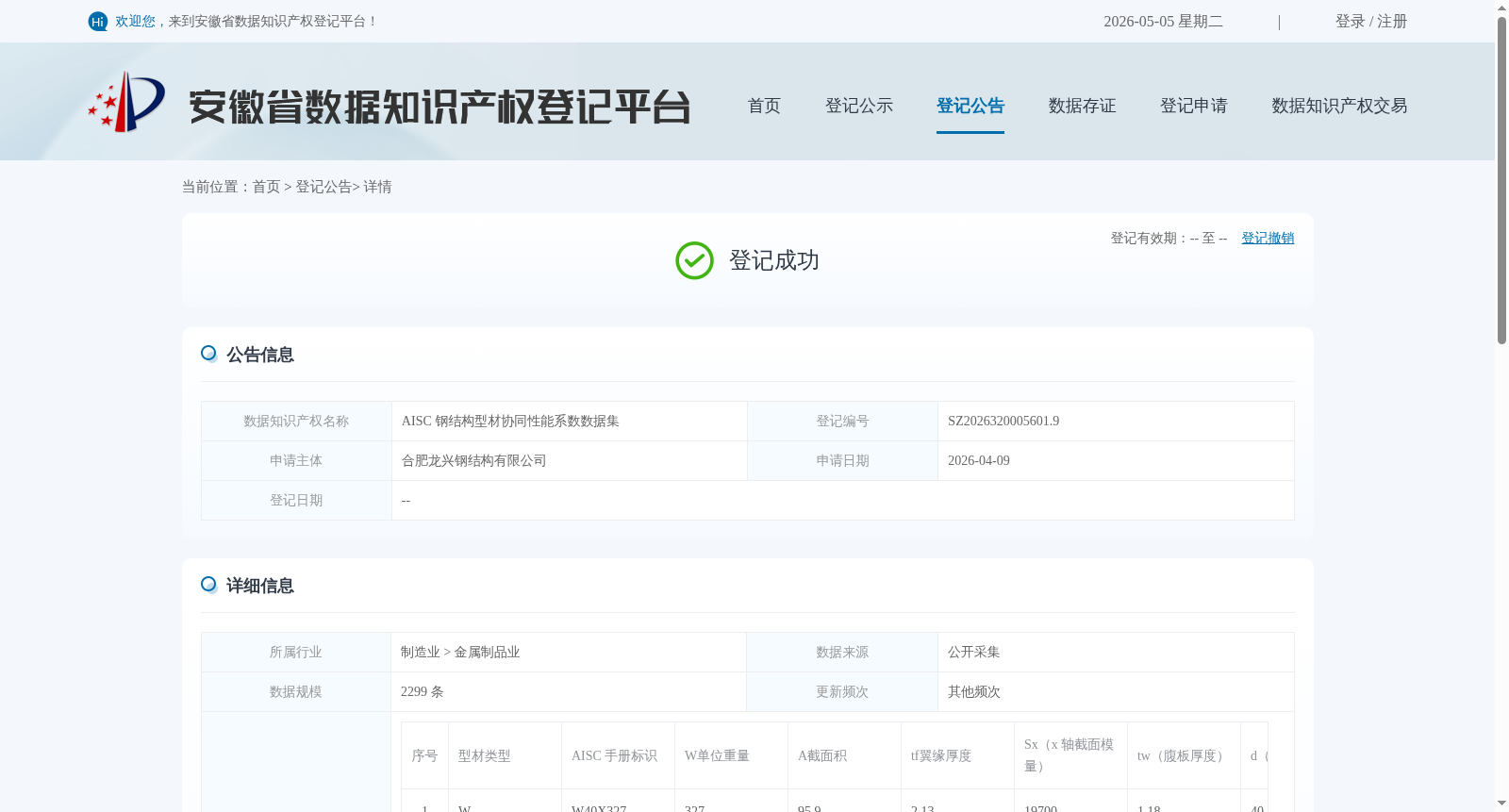Click the 公告信息 section bullet icon
The width and height of the screenshot is (1509, 812).
(x=209, y=354)
